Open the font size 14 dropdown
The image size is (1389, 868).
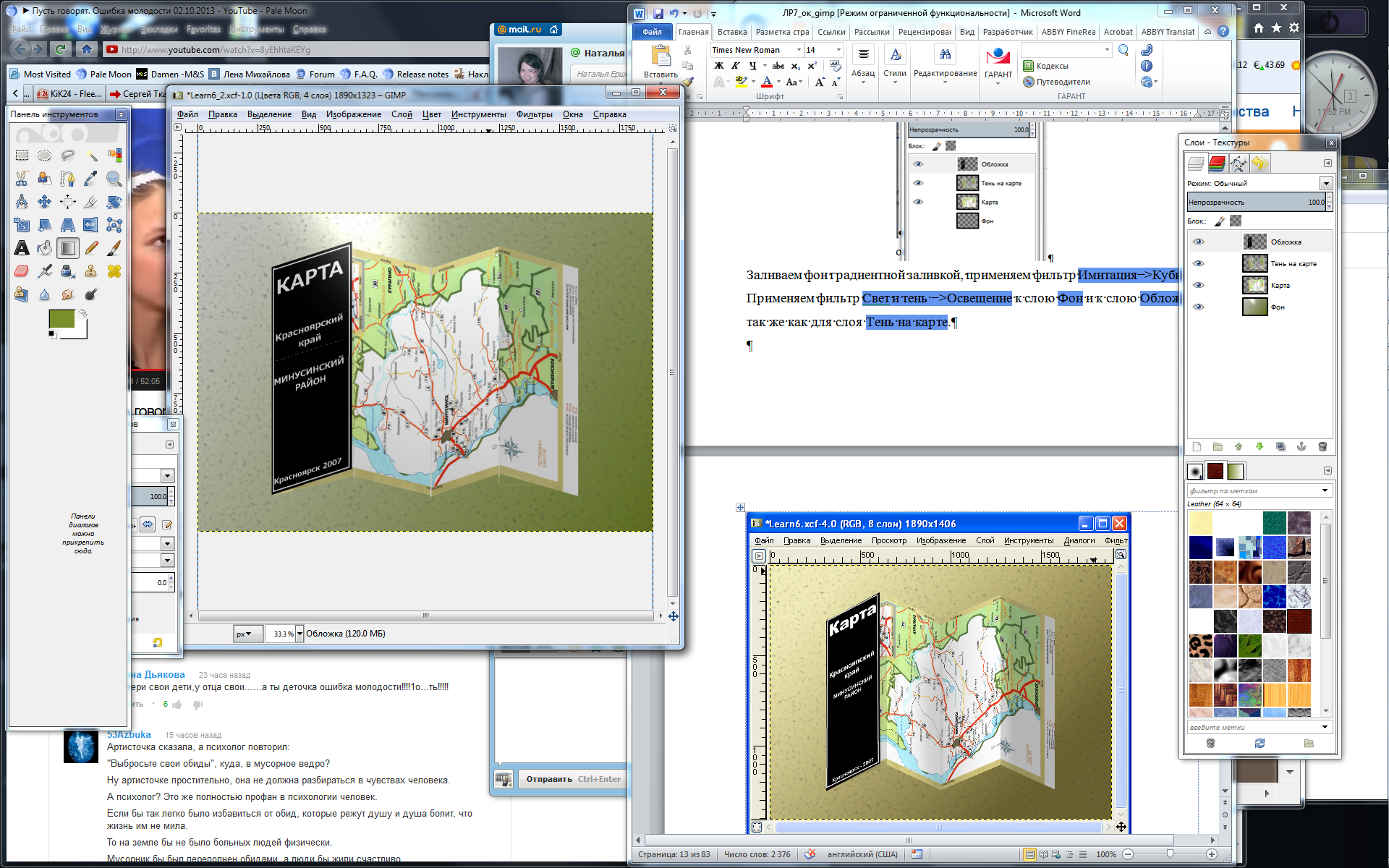click(x=838, y=50)
